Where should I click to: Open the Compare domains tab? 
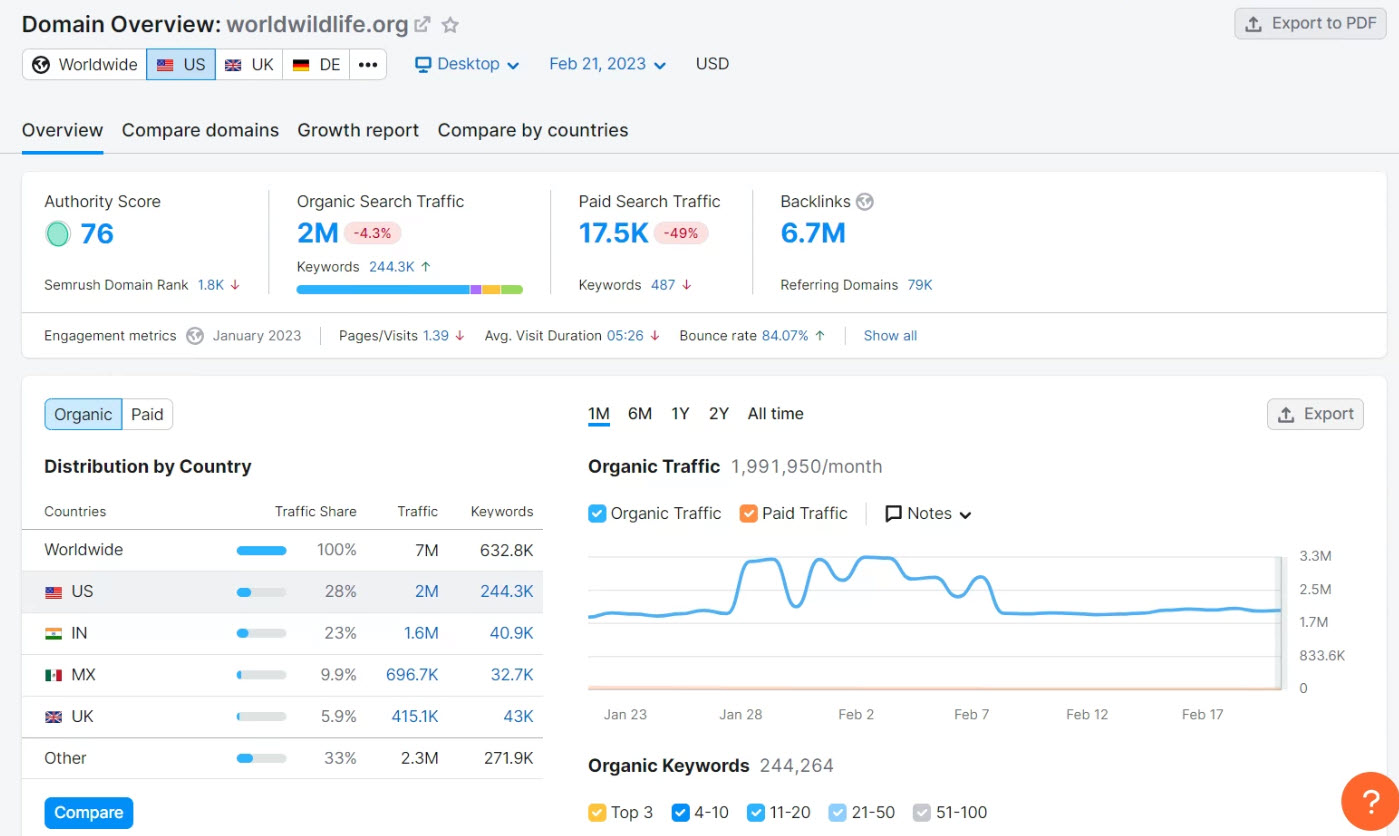pyautogui.click(x=200, y=130)
